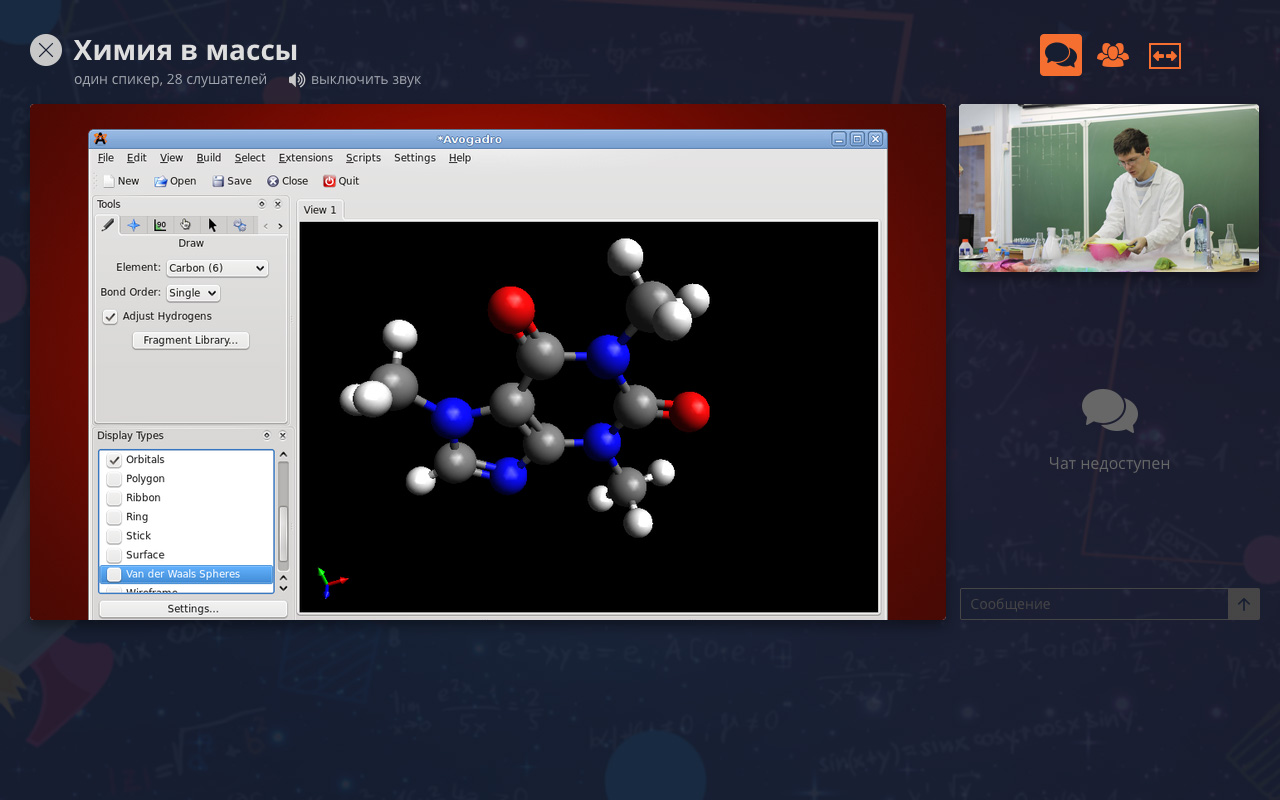The height and width of the screenshot is (800, 1280).
Task: Click New document toolbar button
Action: pyautogui.click(x=121, y=181)
